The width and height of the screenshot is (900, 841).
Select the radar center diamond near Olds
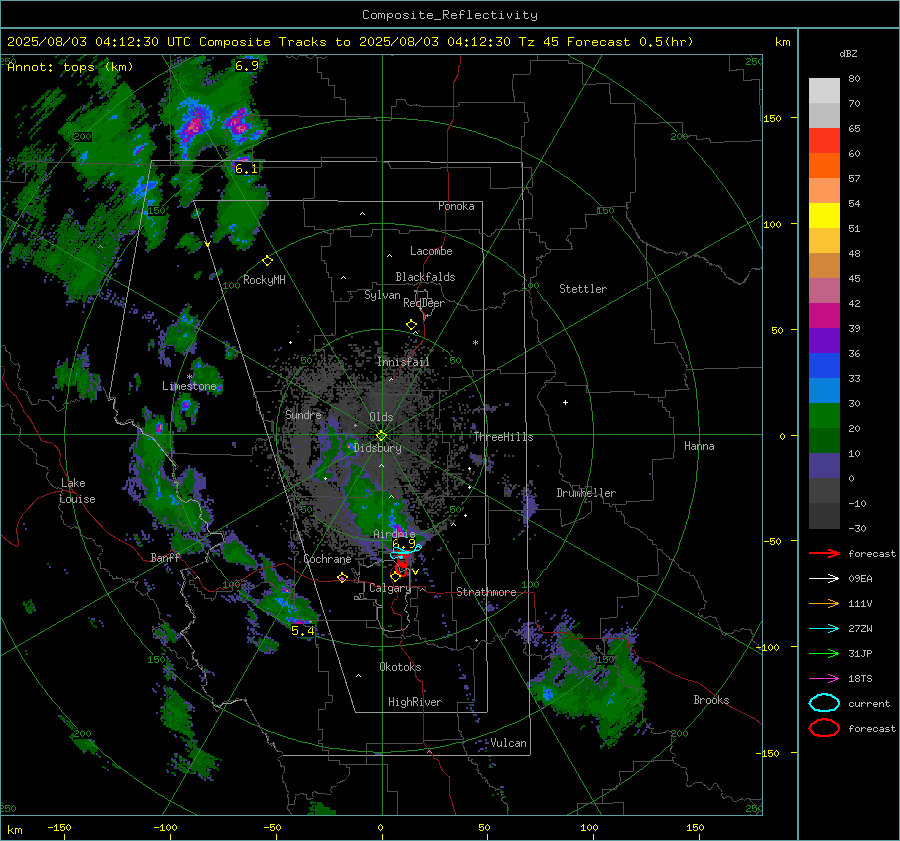pyautogui.click(x=381, y=436)
